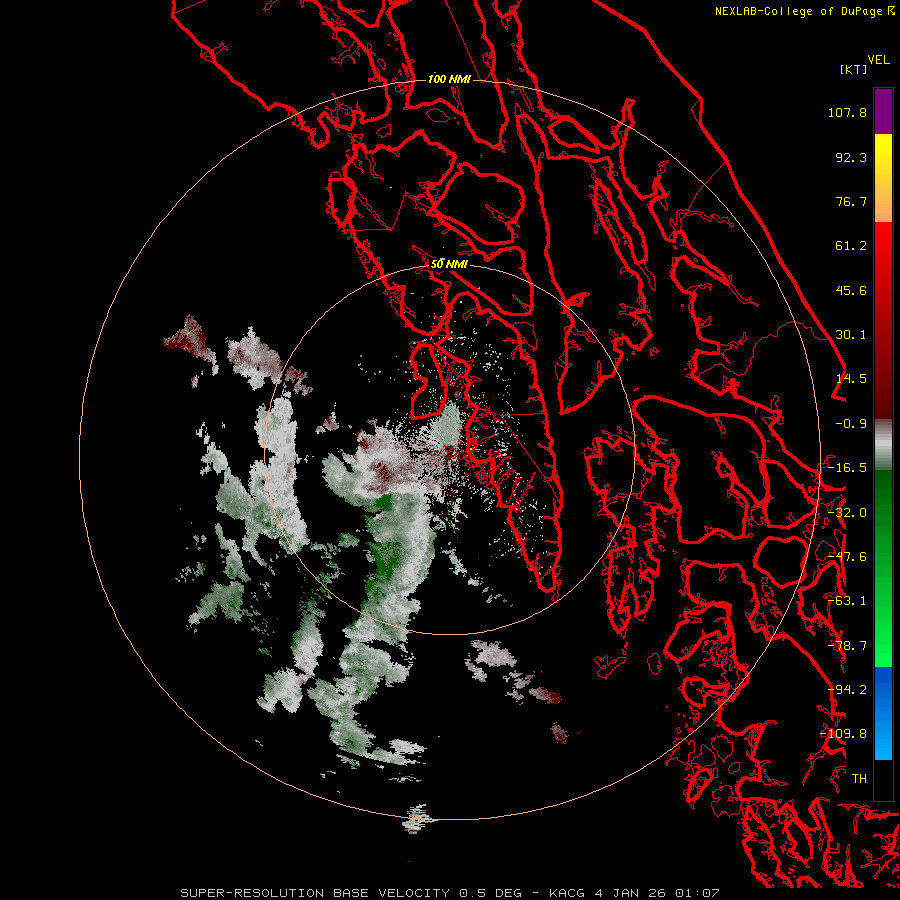Viewport: 900px width, 900px height.
Task: Click the TH threshold legend label
Action: click(x=859, y=779)
